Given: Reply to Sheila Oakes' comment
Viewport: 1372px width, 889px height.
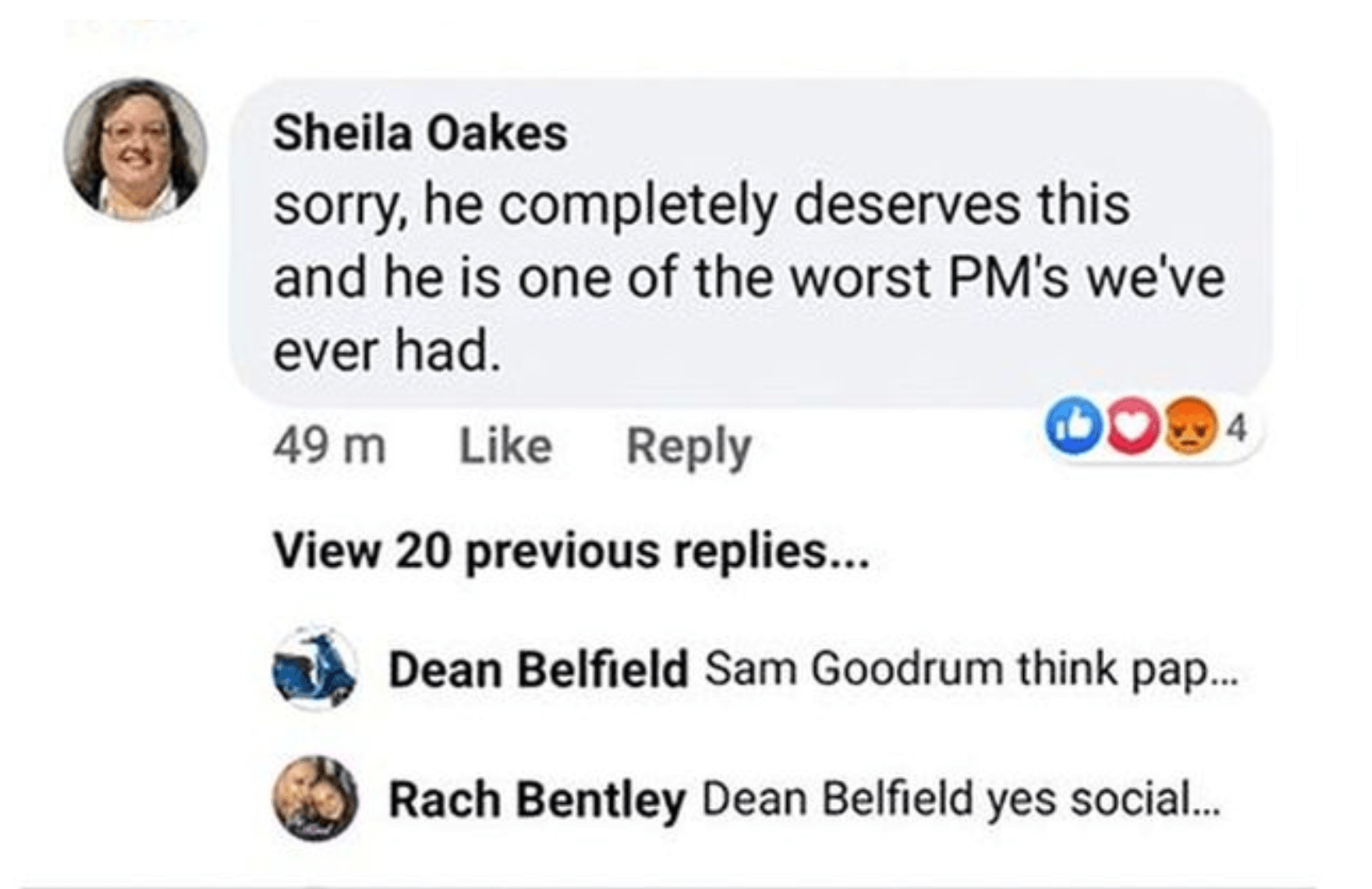Looking at the screenshot, I should (x=688, y=447).
